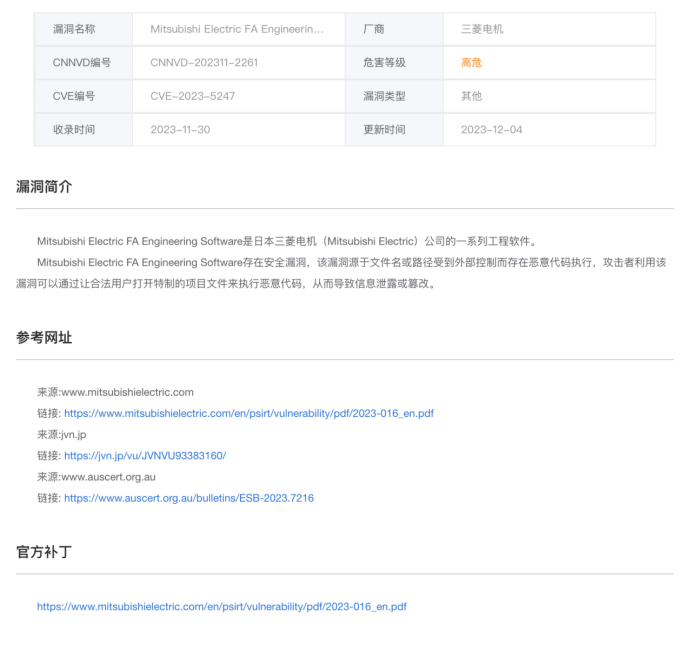Select the CVE number CVE-2023-5247
This screenshot has width=692, height=646.
192,96
